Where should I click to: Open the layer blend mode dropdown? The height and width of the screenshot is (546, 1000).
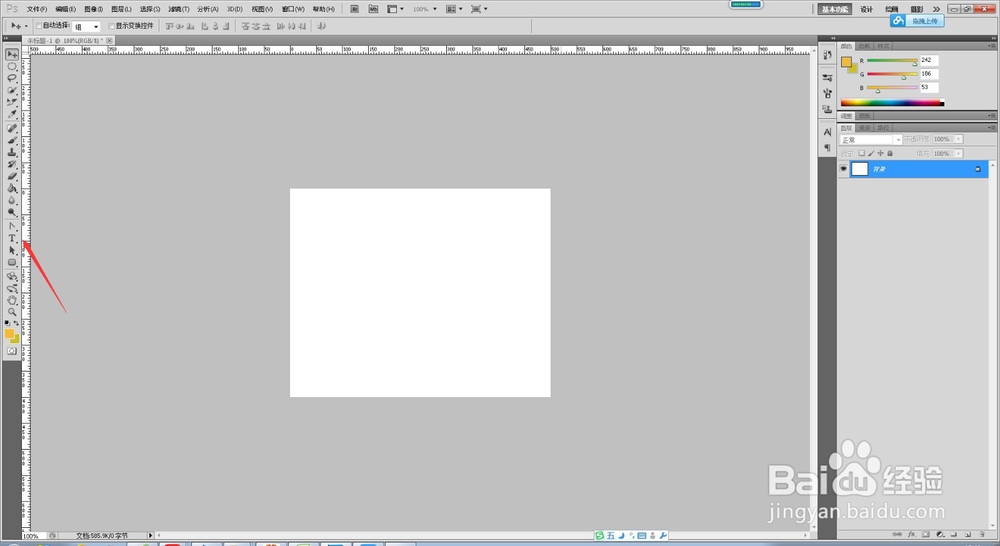871,140
